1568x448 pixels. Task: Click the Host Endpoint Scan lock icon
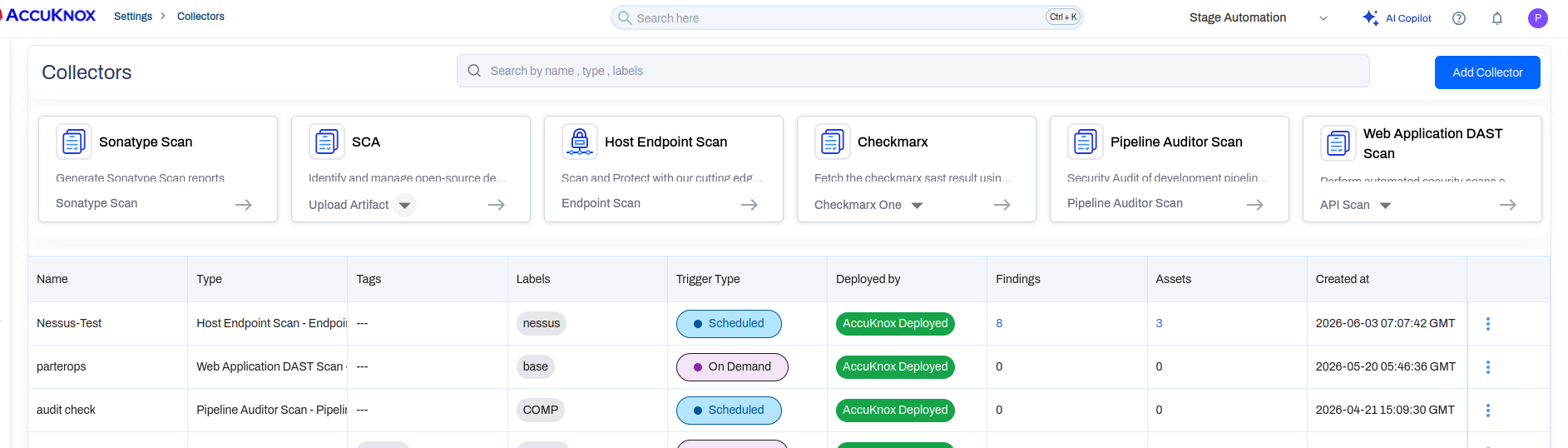point(580,142)
